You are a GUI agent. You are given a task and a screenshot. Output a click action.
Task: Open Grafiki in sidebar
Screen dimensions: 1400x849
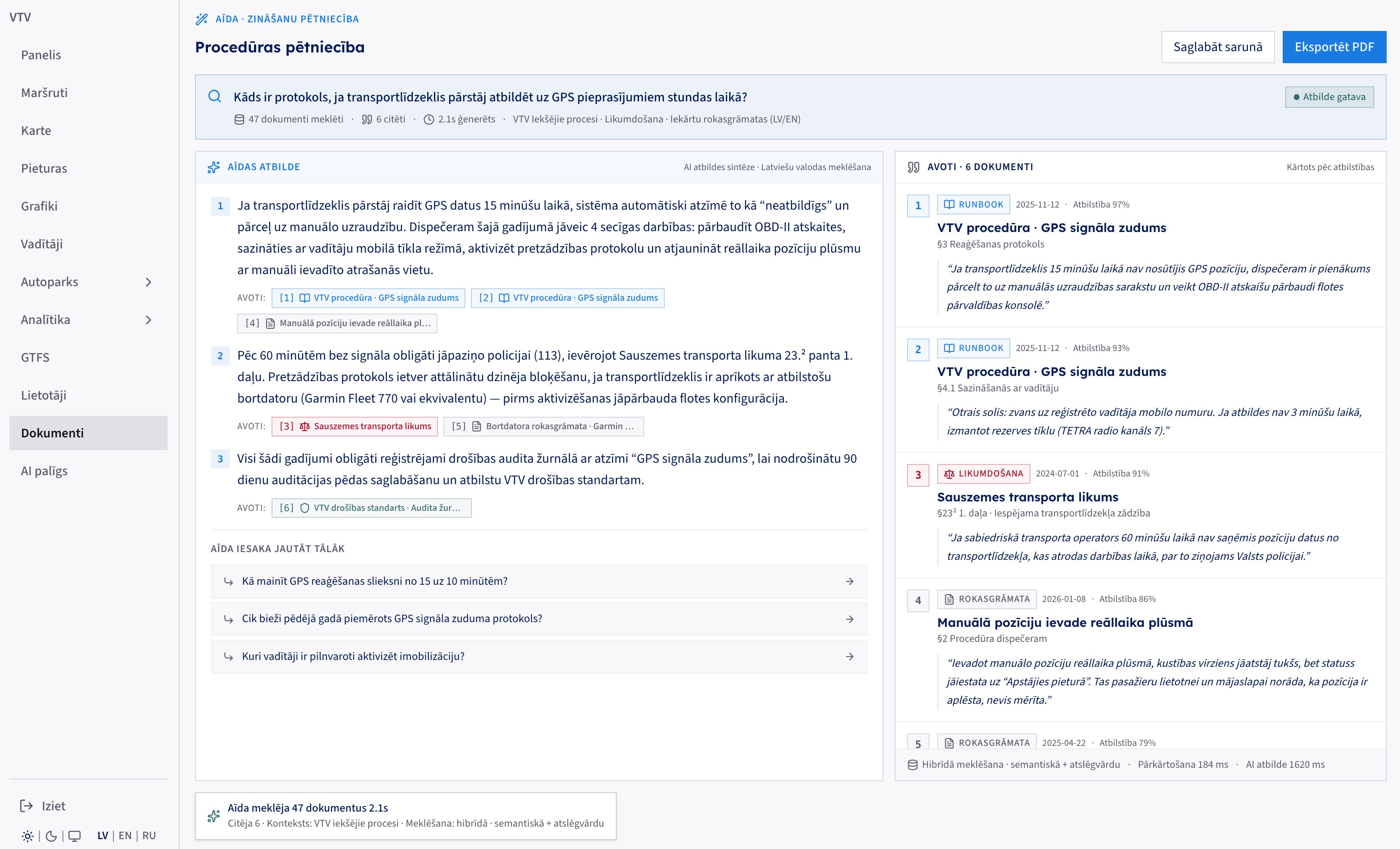pos(88,206)
